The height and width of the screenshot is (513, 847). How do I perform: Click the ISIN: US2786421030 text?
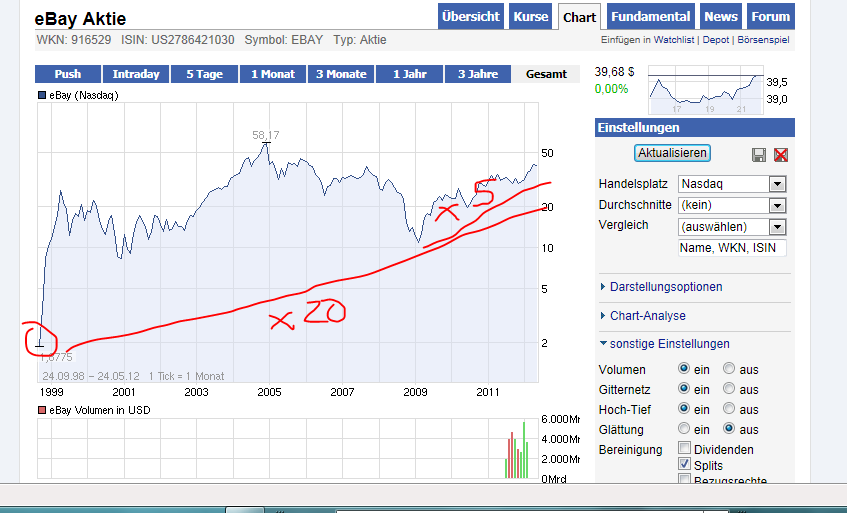tap(178, 40)
